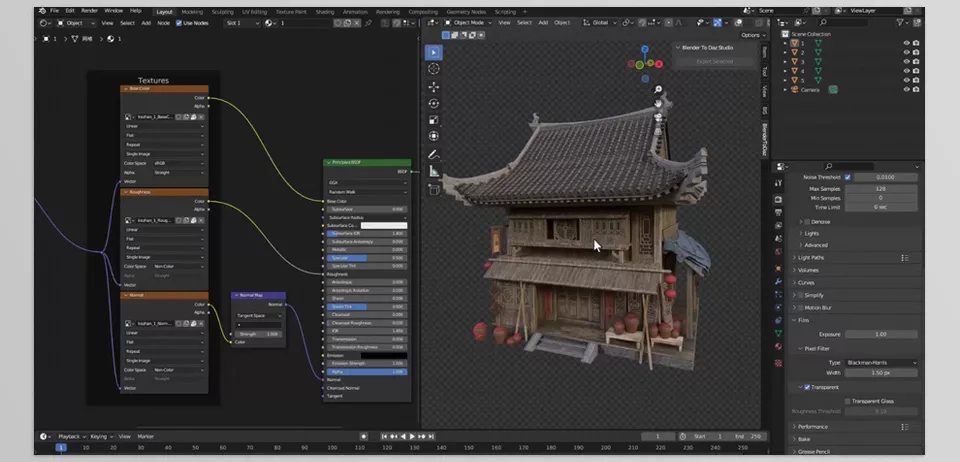This screenshot has width=960, height=462.
Task: Open the Object Data properties green triangle icon
Action: (778, 333)
